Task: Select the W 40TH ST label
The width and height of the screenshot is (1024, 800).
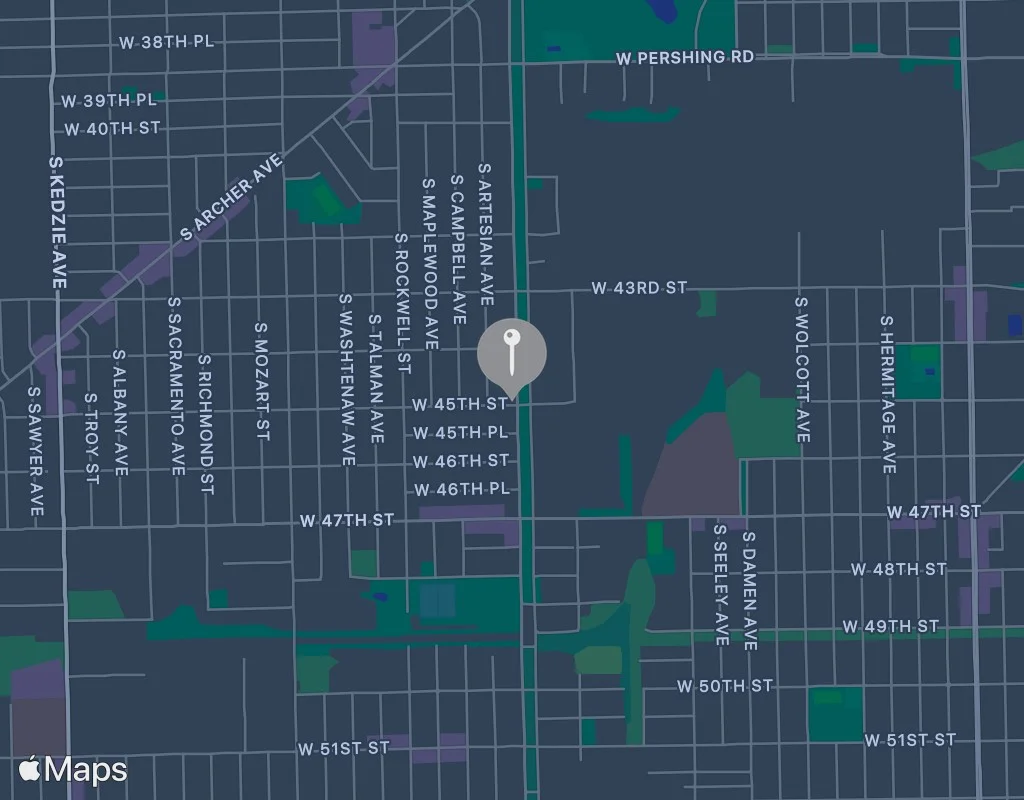Action: pyautogui.click(x=112, y=128)
